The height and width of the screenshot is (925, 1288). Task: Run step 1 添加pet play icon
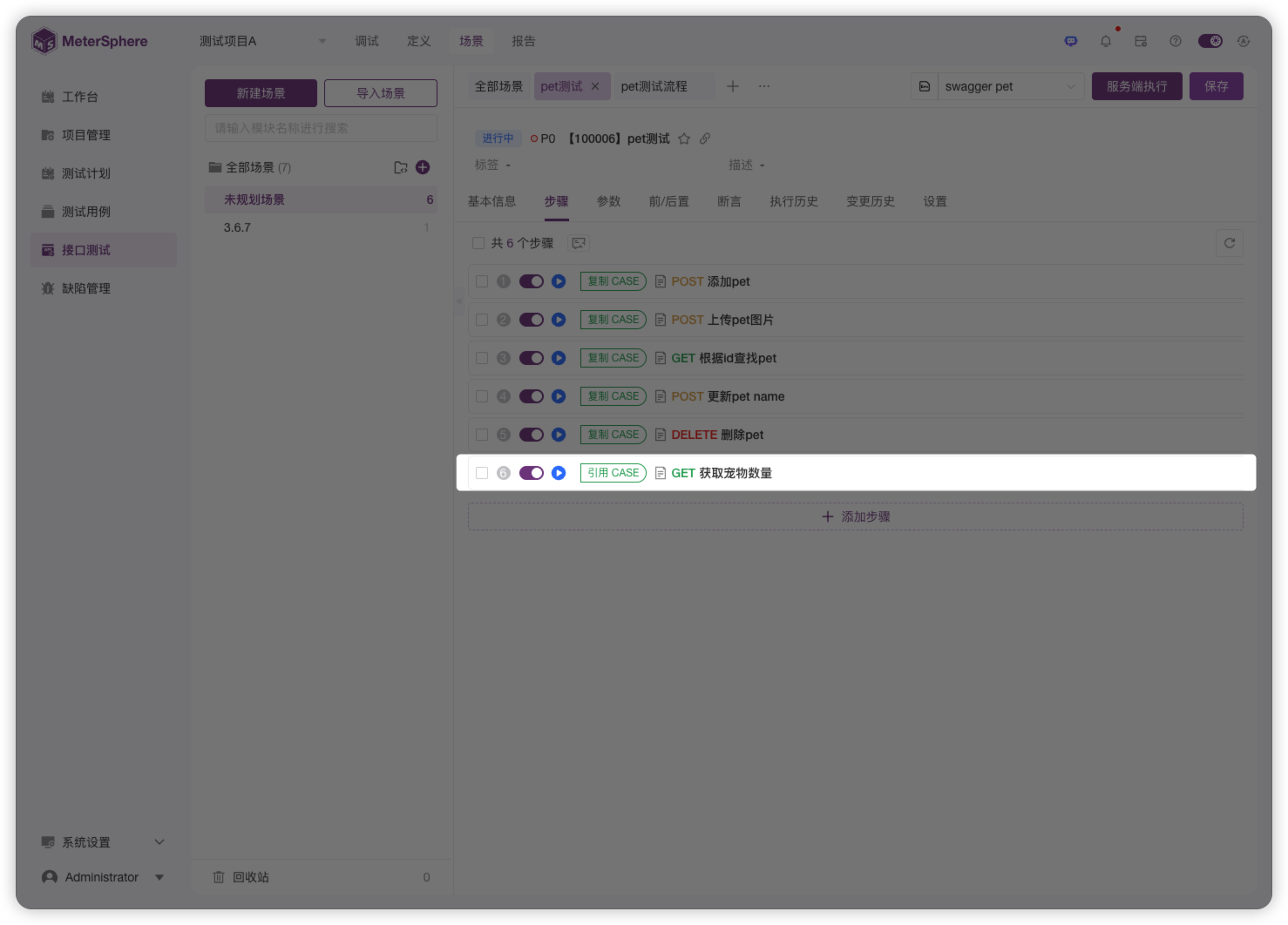(x=559, y=281)
